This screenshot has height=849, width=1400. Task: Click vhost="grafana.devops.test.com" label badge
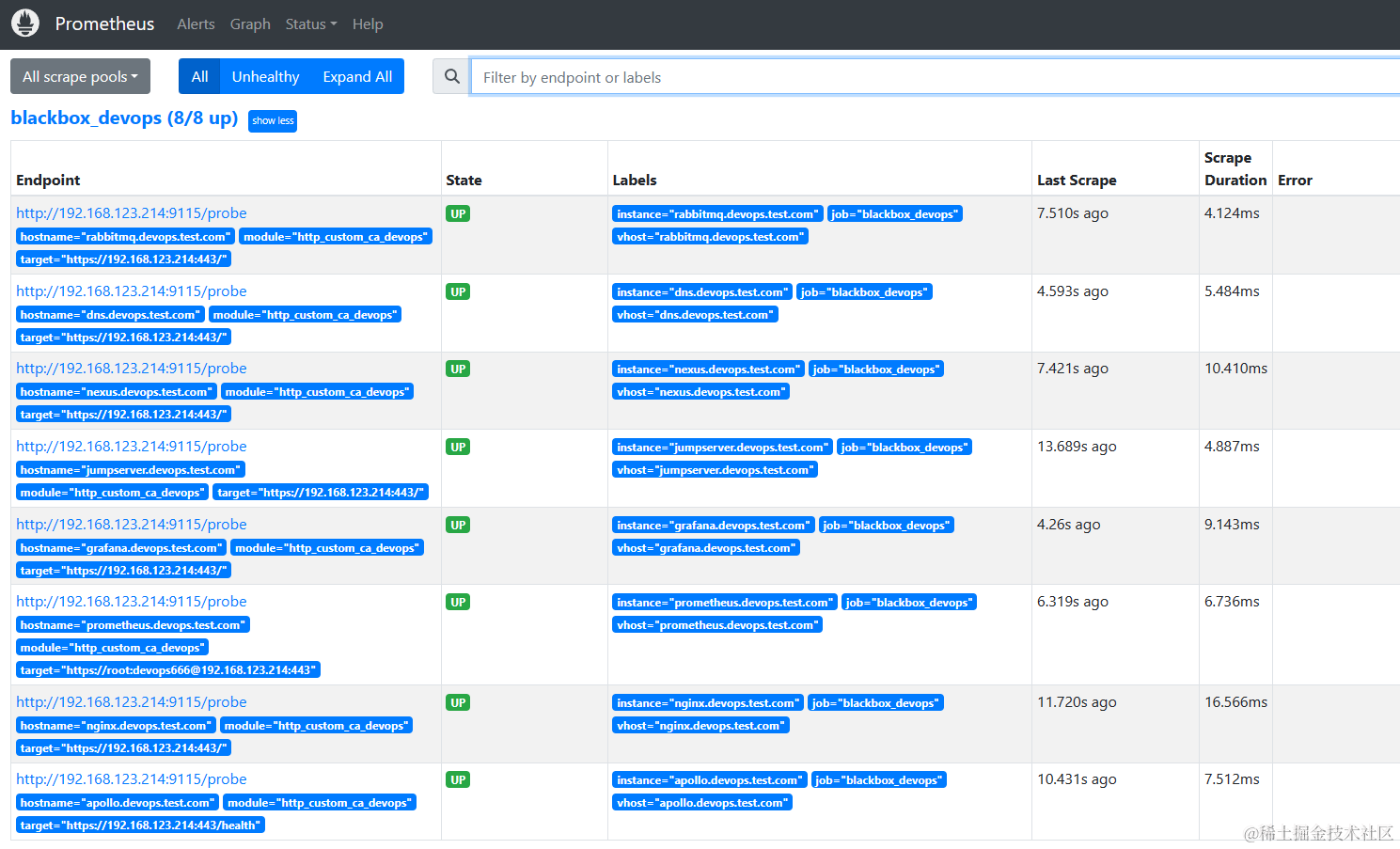tap(706, 548)
